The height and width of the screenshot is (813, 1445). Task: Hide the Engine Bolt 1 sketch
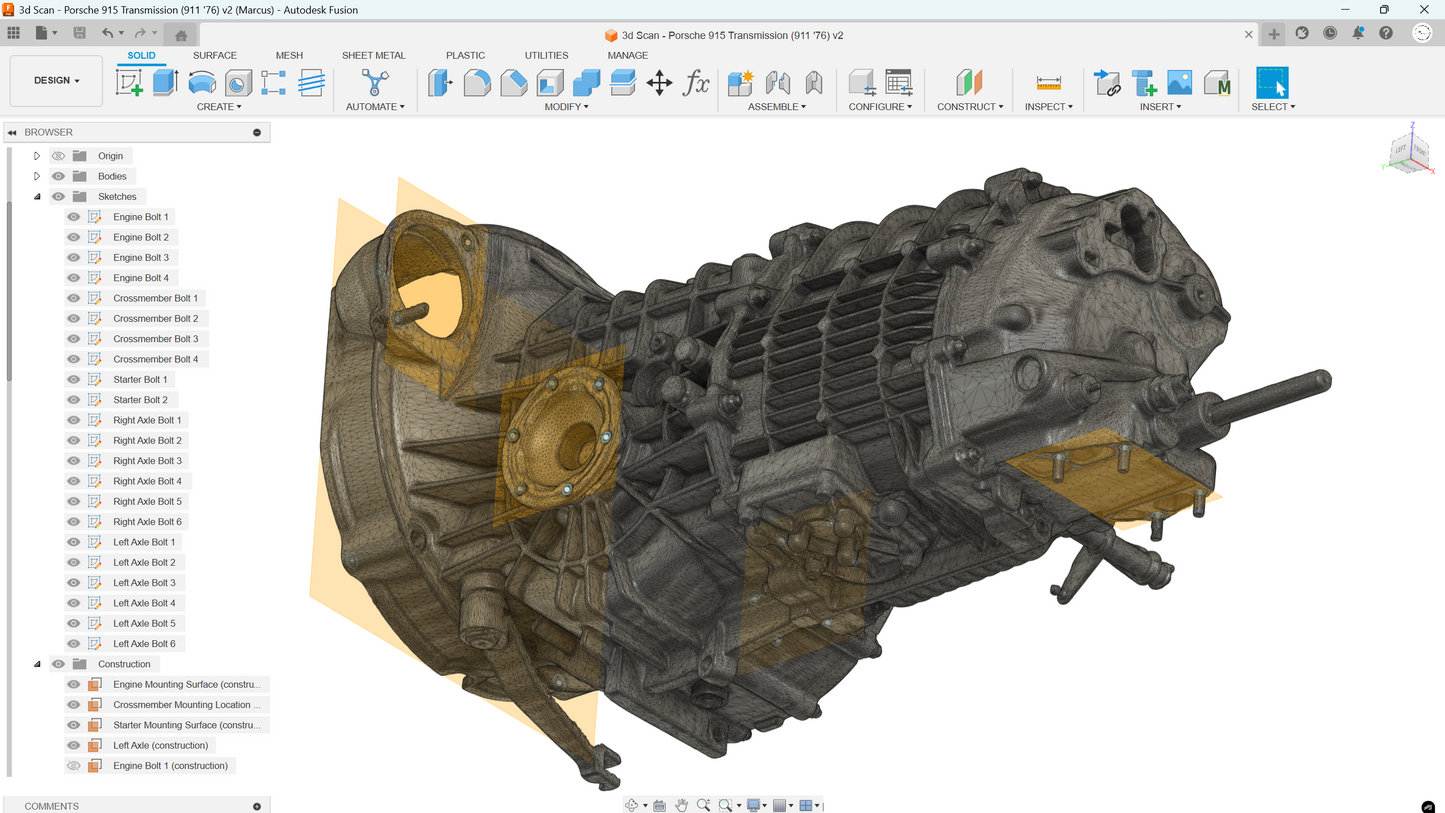(x=74, y=217)
